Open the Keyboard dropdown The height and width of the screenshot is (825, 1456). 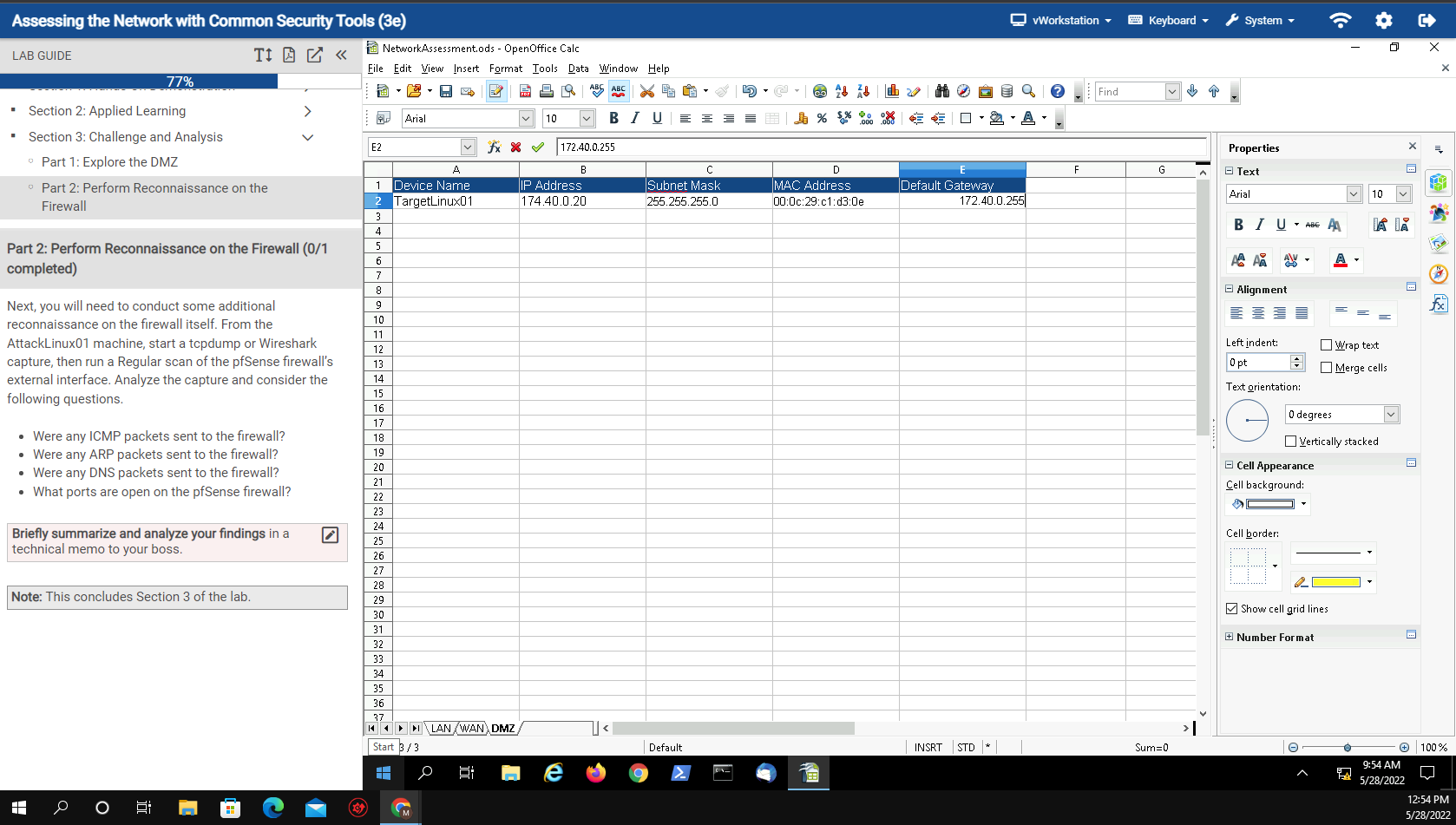(1168, 20)
